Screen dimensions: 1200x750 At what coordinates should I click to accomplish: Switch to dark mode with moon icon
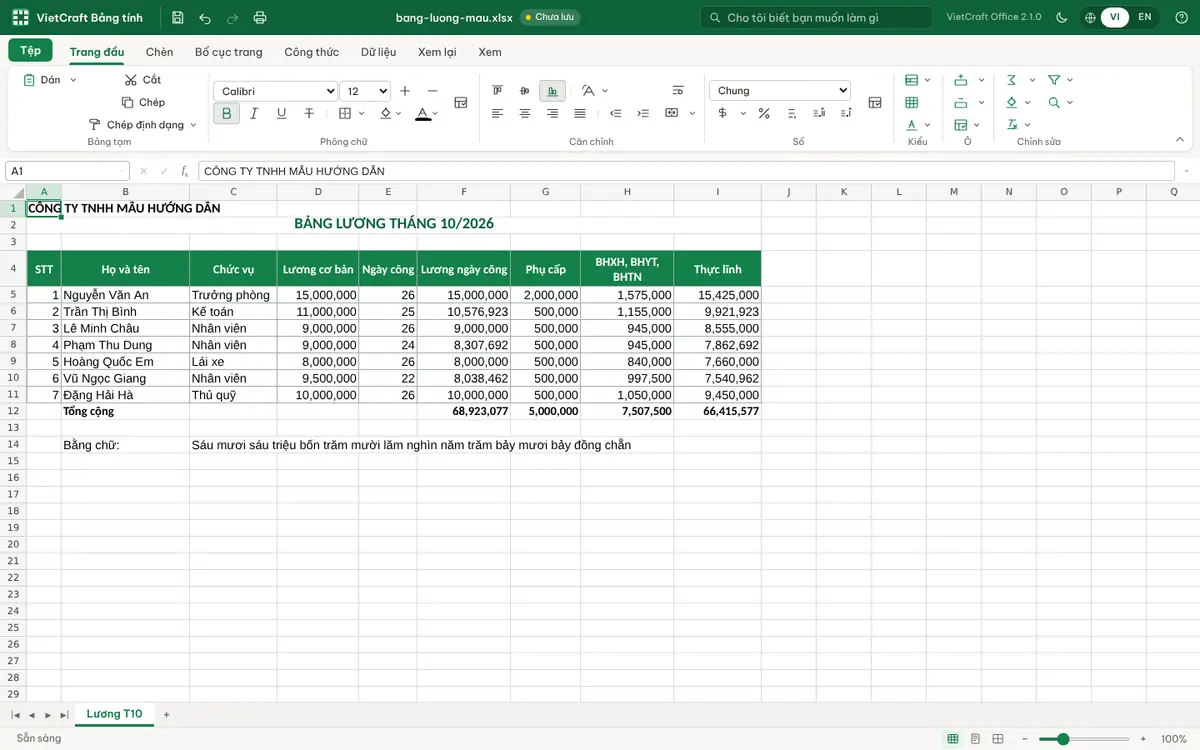tap(1062, 18)
